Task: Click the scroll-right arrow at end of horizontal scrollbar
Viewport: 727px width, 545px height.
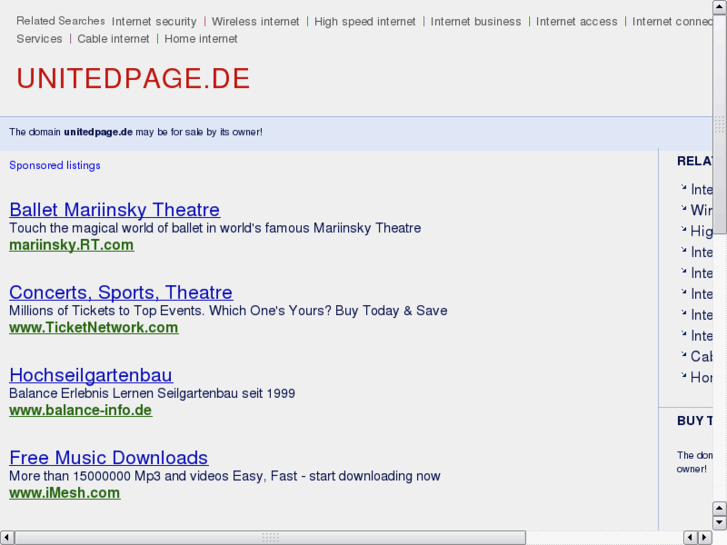Action: tap(705, 537)
